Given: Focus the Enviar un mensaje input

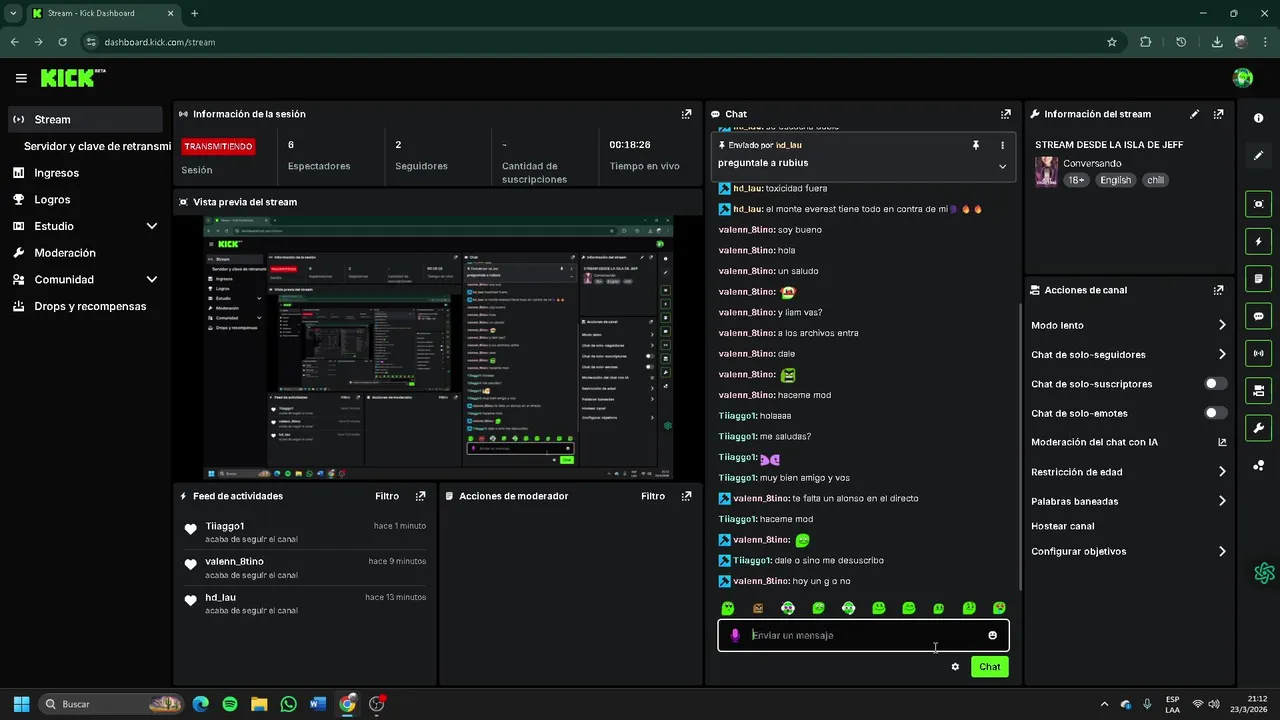Looking at the screenshot, I should pos(865,635).
